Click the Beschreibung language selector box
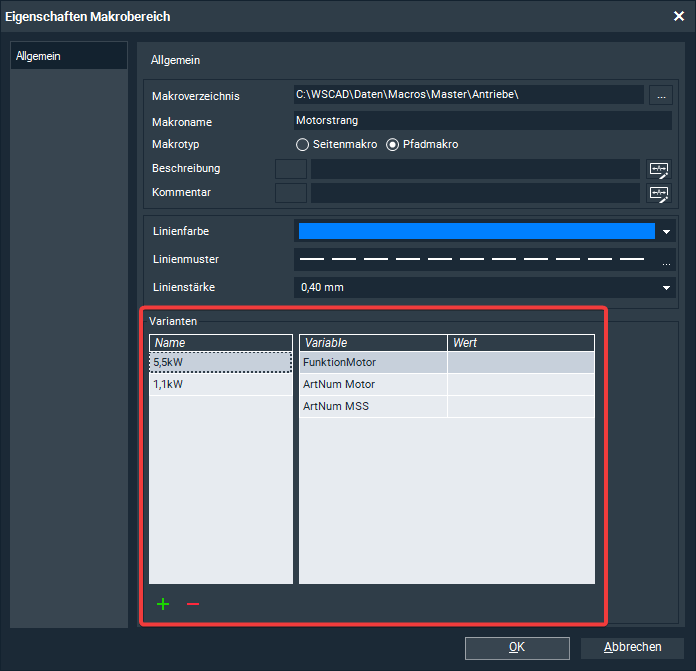 click(x=290, y=169)
